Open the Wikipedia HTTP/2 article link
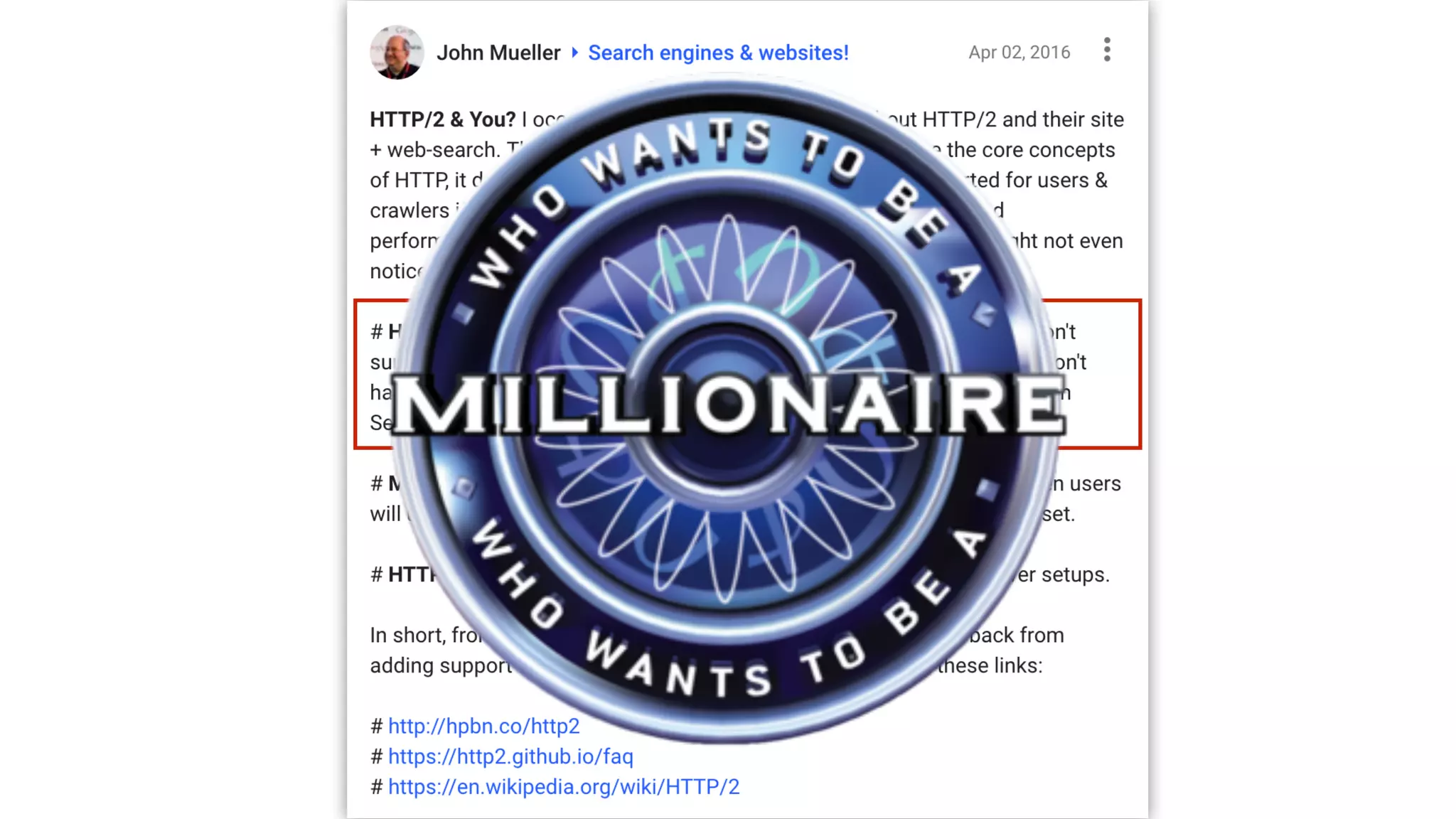The image size is (1456, 819). pos(564,787)
